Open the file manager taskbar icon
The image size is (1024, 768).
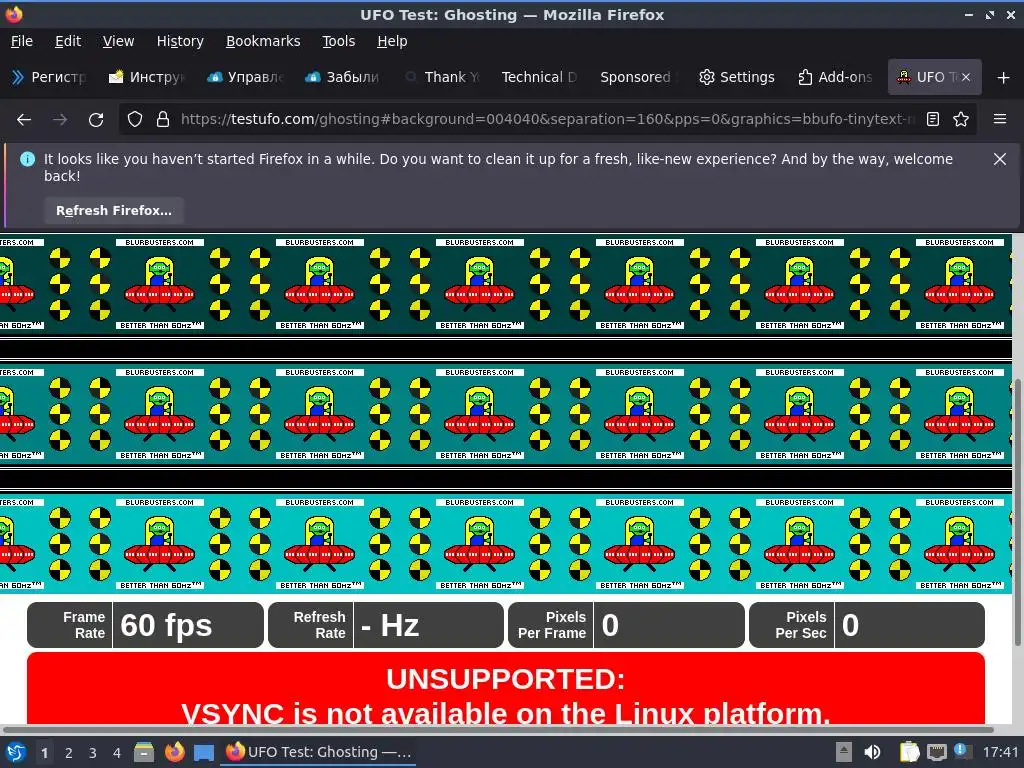coord(144,752)
